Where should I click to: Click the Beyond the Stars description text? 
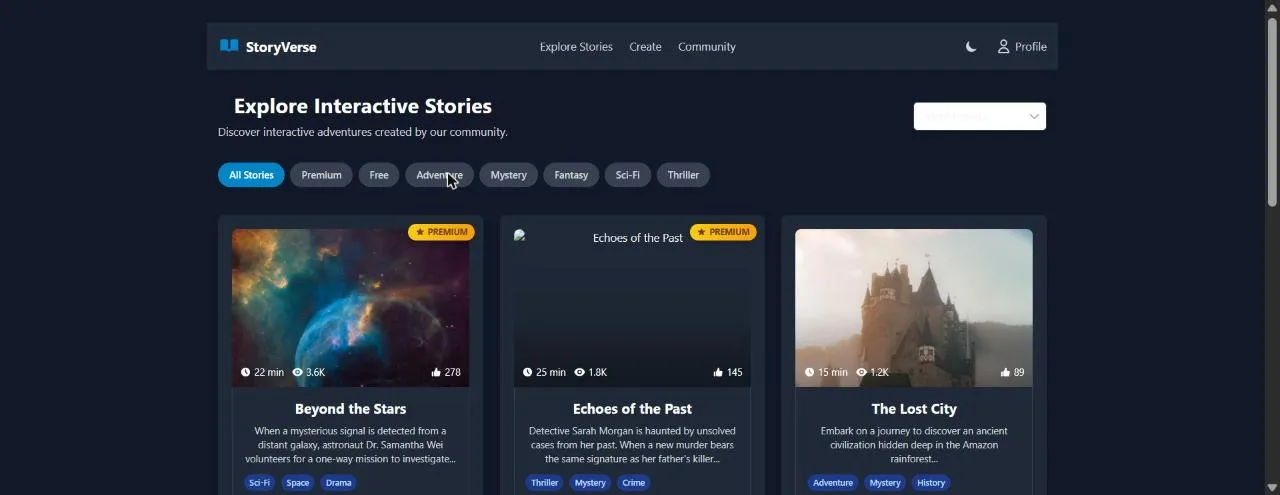coord(350,445)
